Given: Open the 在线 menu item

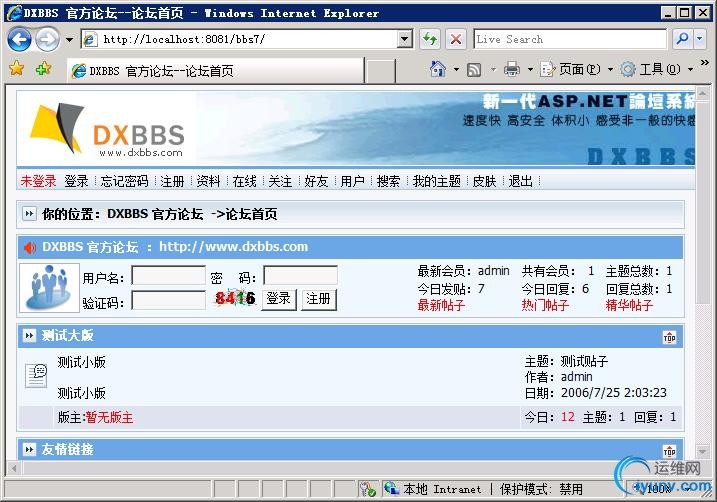Looking at the screenshot, I should 244,182.
